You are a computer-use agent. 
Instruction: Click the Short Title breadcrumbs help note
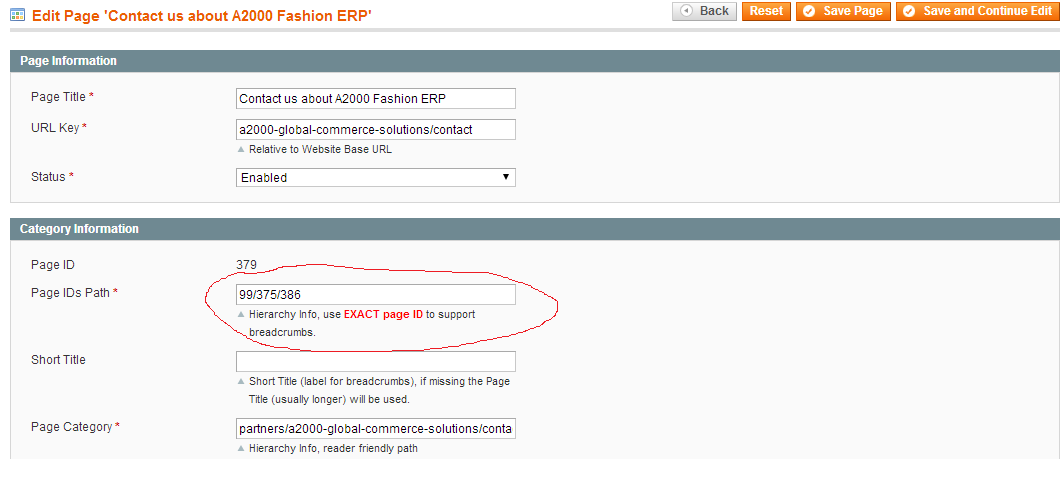379,390
